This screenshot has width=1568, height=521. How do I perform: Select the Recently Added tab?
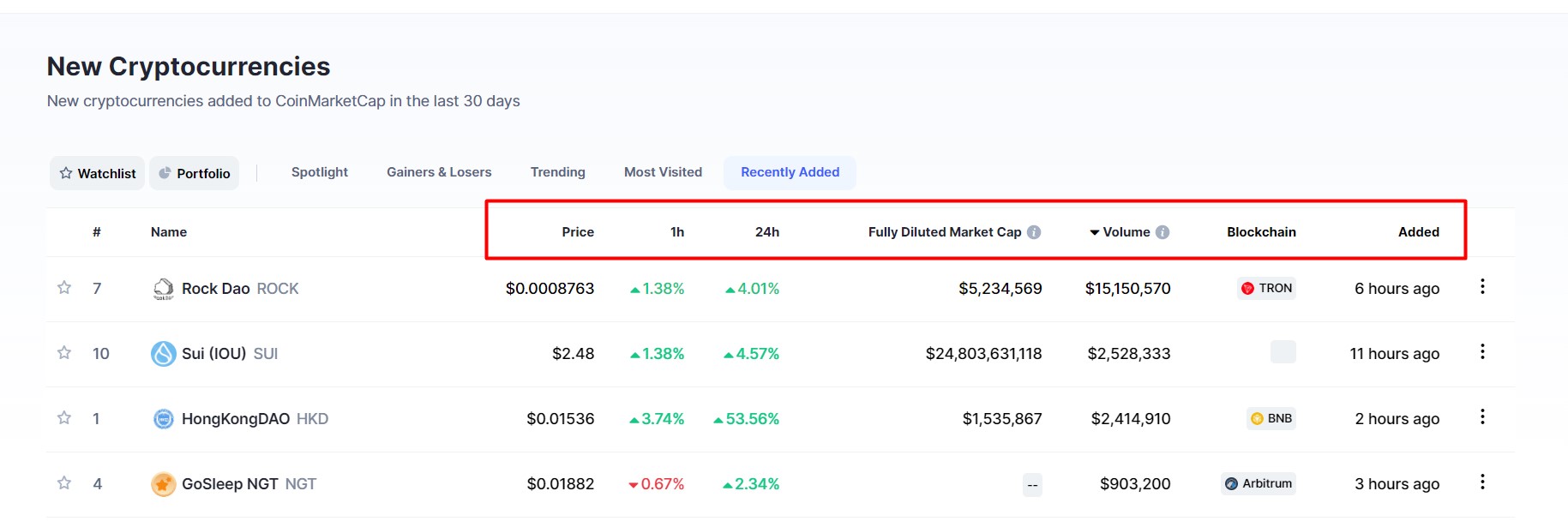pyautogui.click(x=790, y=172)
